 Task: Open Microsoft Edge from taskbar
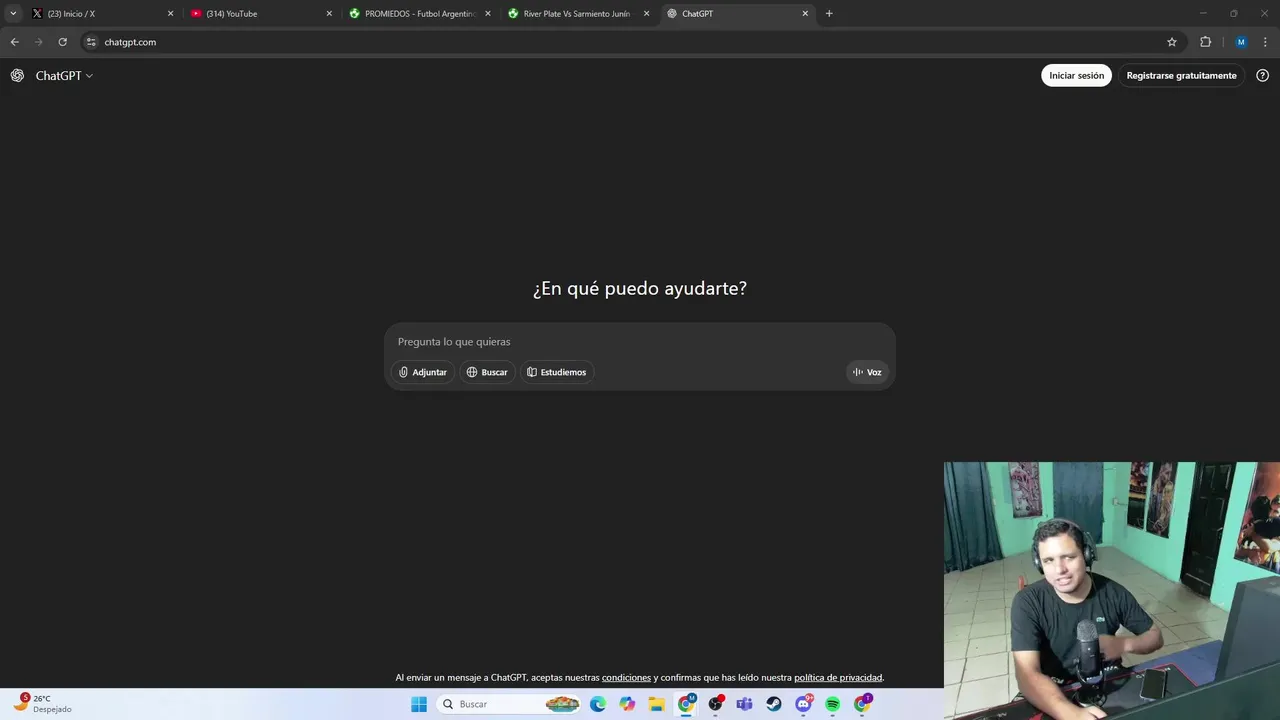[x=598, y=704]
